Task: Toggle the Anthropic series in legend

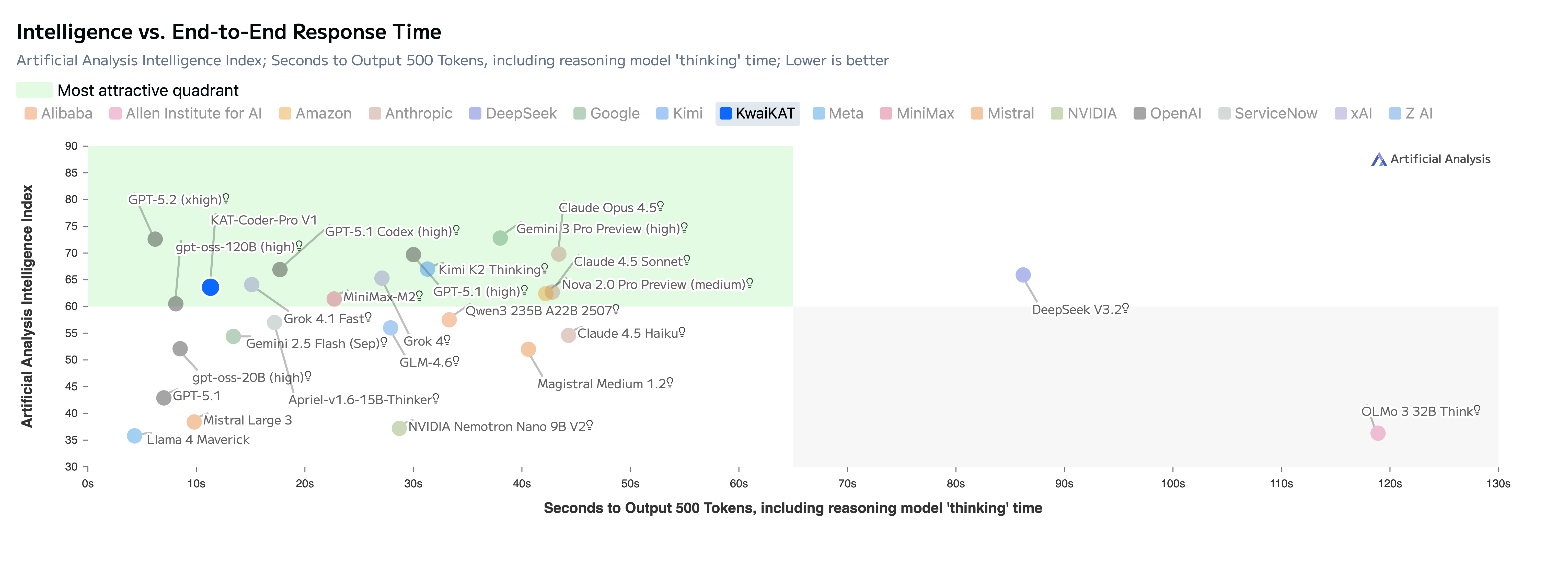Action: click(x=411, y=114)
